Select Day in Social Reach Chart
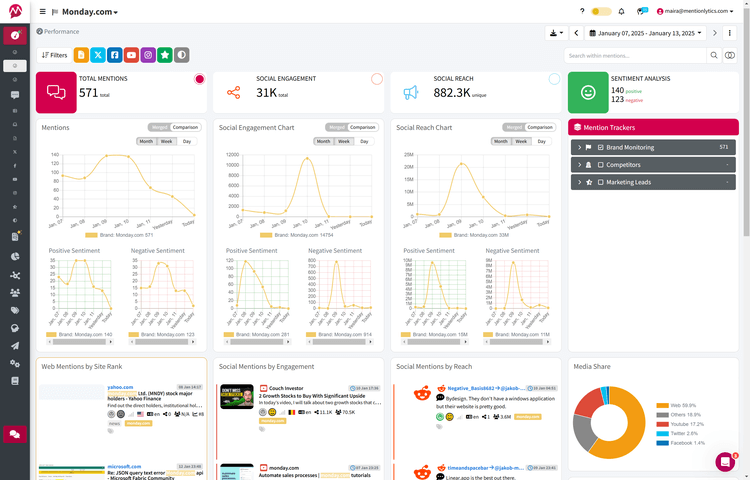 [x=541, y=141]
